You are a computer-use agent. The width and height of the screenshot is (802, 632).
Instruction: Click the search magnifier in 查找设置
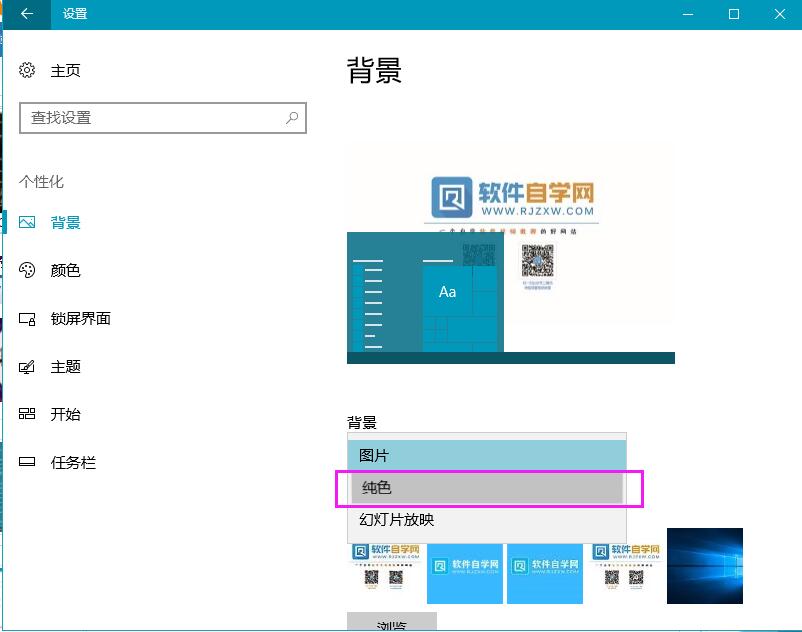tap(291, 118)
